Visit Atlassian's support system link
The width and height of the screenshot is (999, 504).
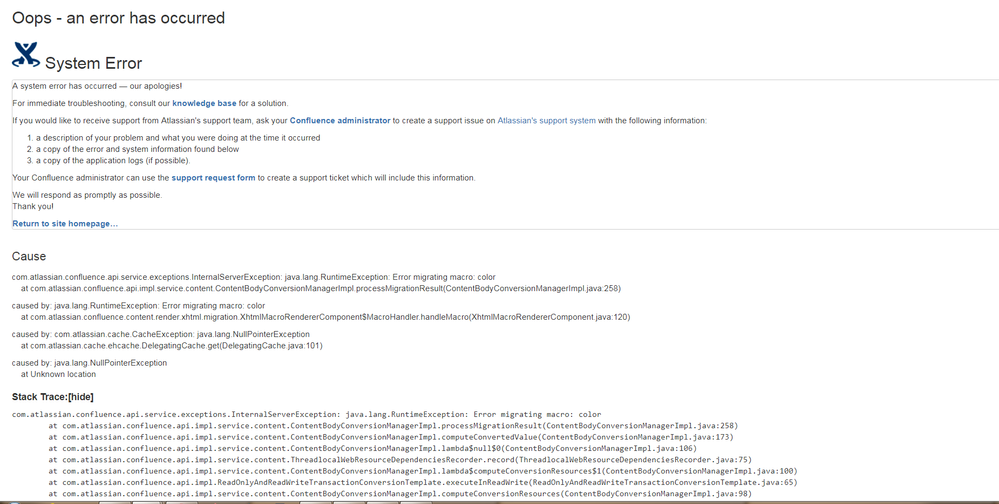546,120
